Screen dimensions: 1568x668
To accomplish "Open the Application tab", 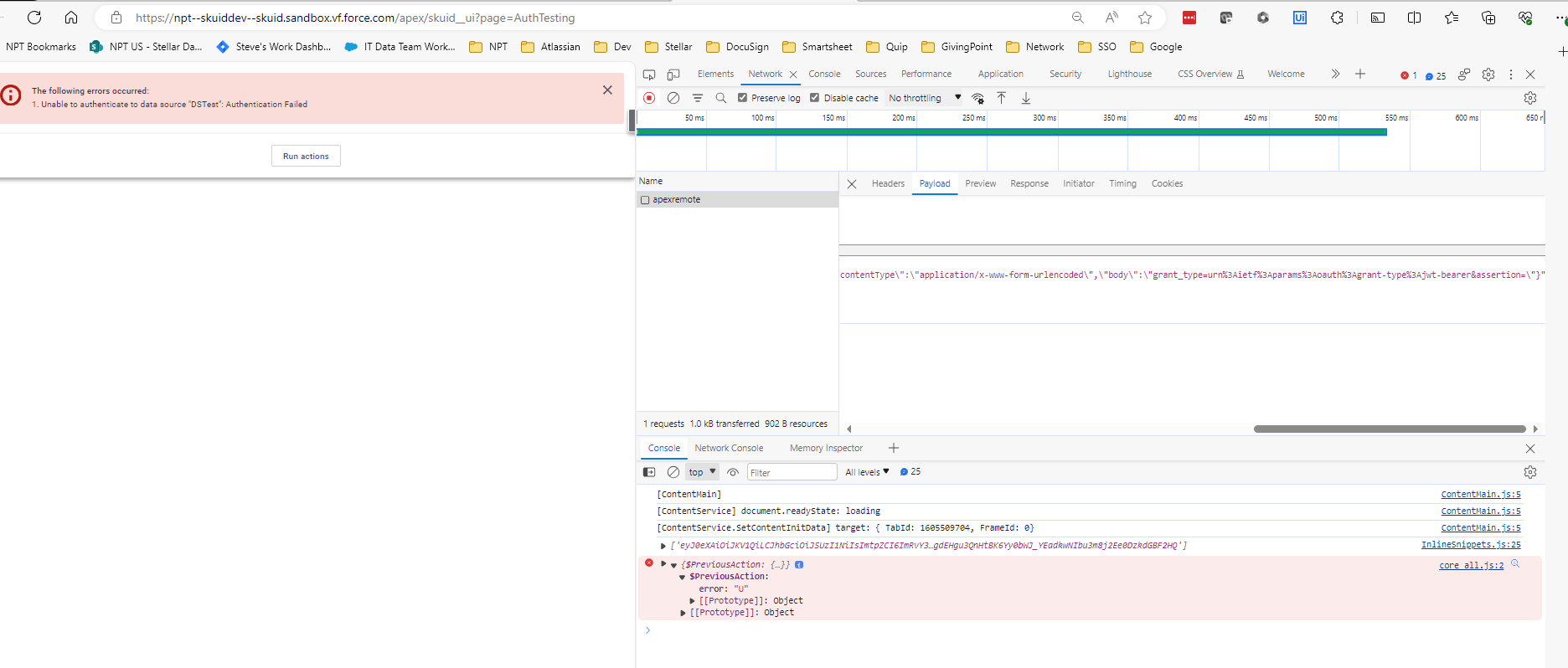I will [x=1000, y=74].
